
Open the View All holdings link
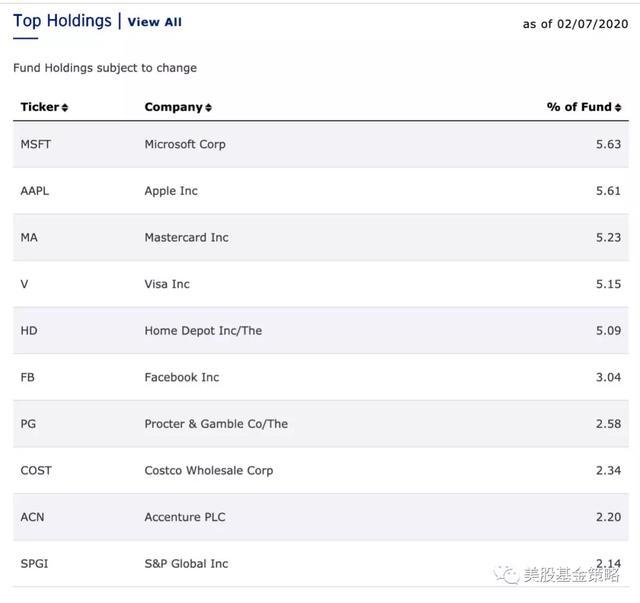pos(155,22)
